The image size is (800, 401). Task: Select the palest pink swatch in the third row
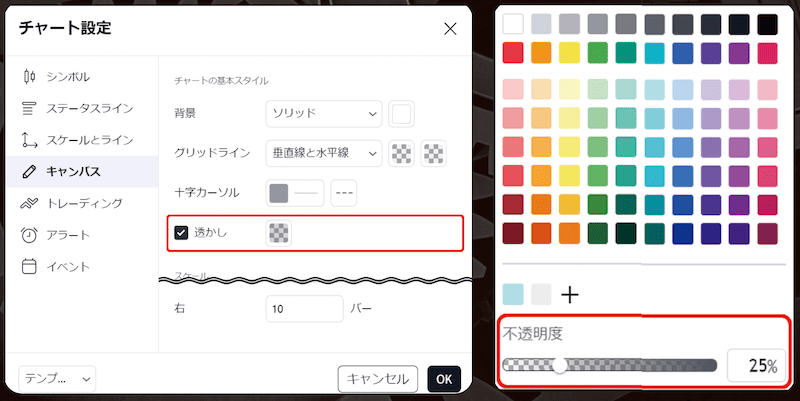(x=513, y=90)
